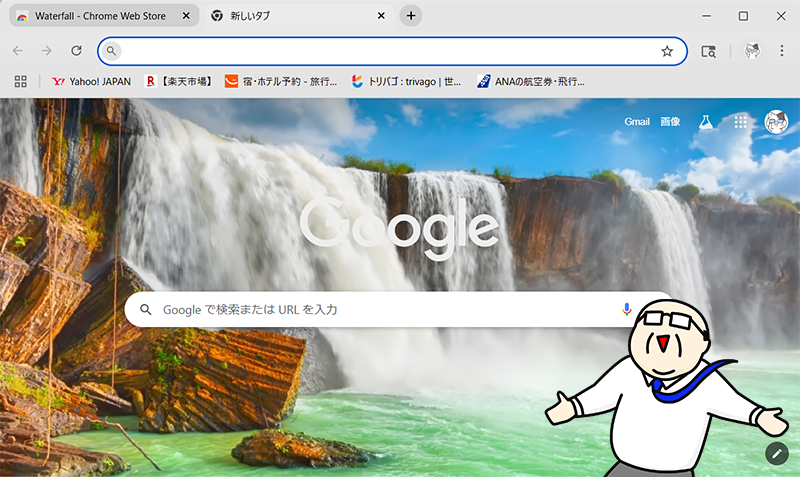Open Gmail link on new tab page
This screenshot has width=800, height=477.
coord(637,121)
